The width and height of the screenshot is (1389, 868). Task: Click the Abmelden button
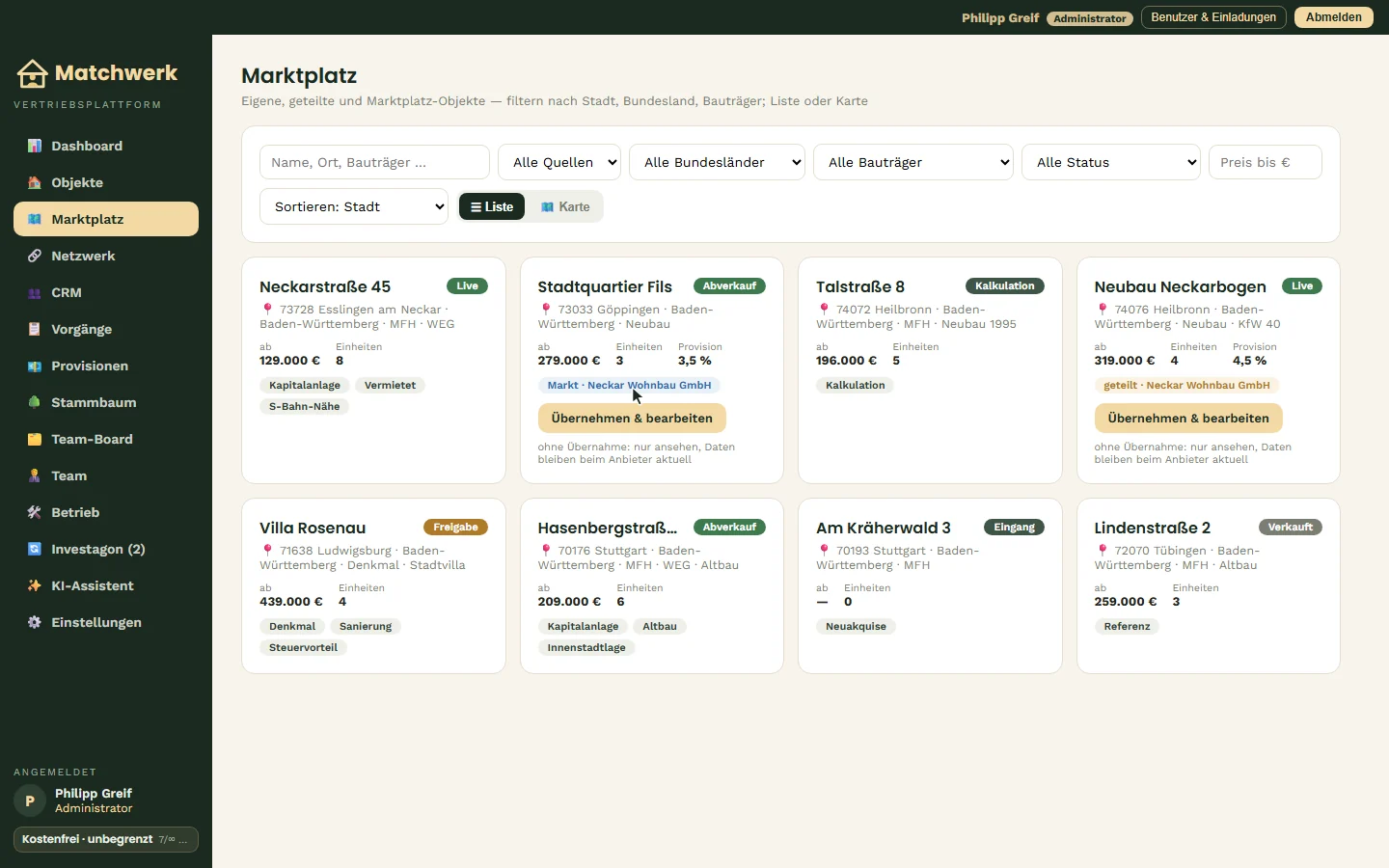point(1334,17)
